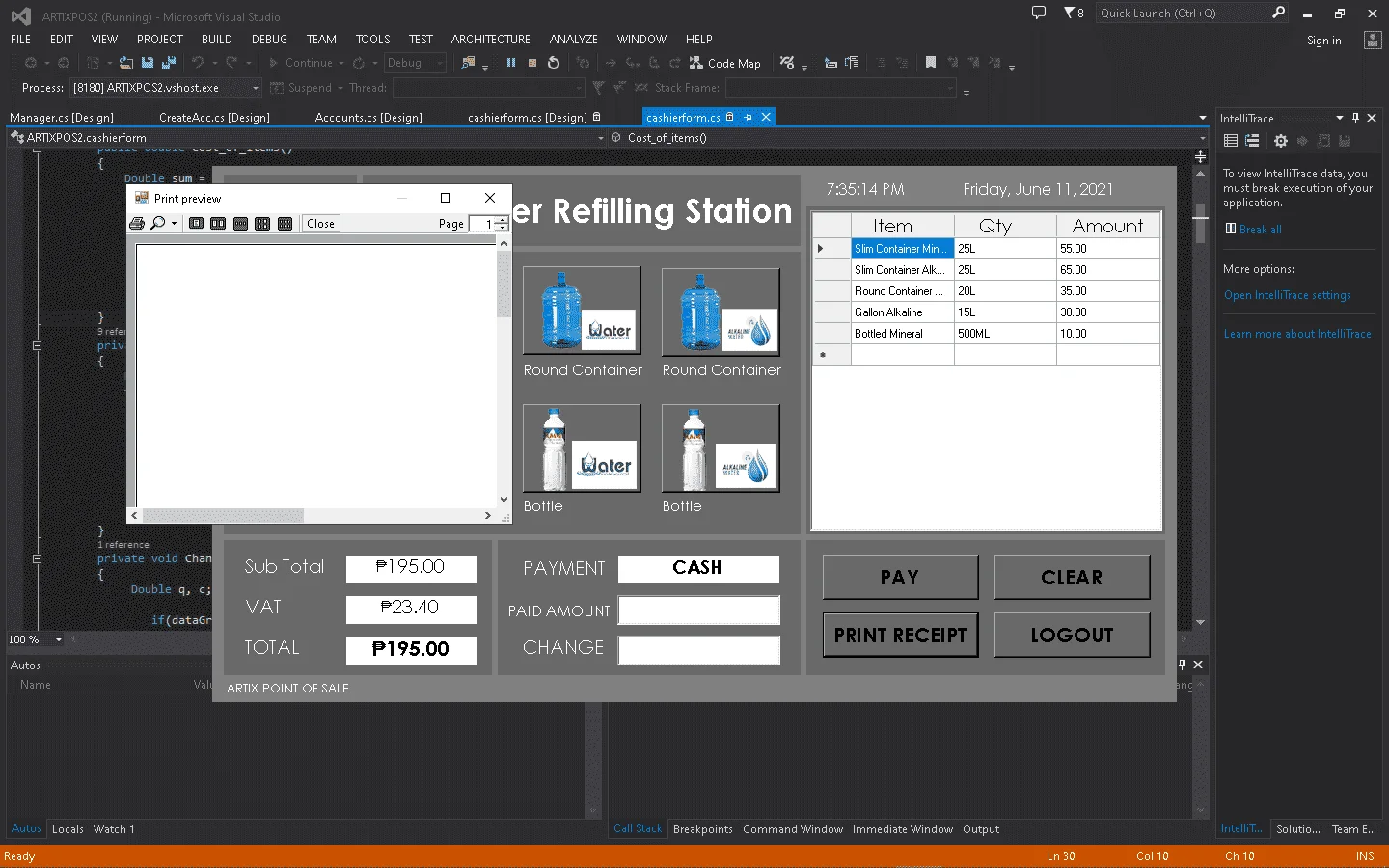The image size is (1389, 868).
Task: Click the PRINT RECEIPT button
Action: [900, 635]
